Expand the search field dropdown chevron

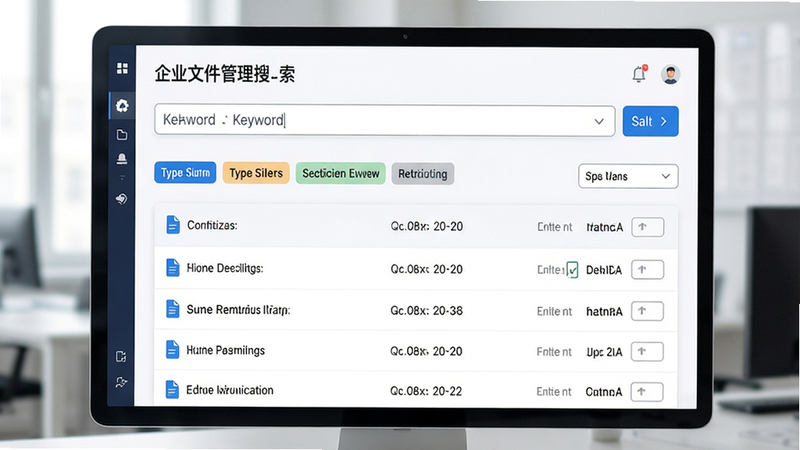pyautogui.click(x=599, y=121)
